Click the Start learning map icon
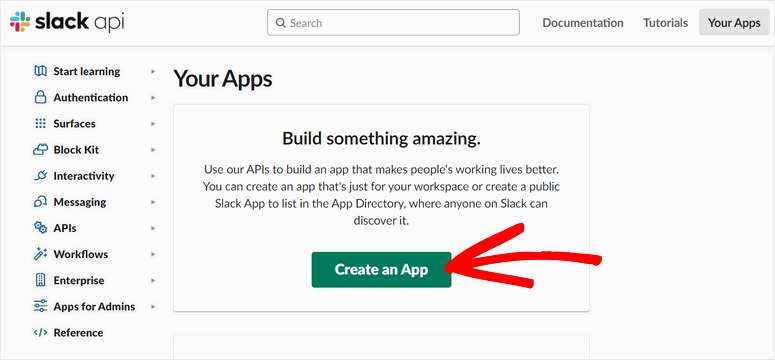This screenshot has height=360, width=775. tap(40, 71)
